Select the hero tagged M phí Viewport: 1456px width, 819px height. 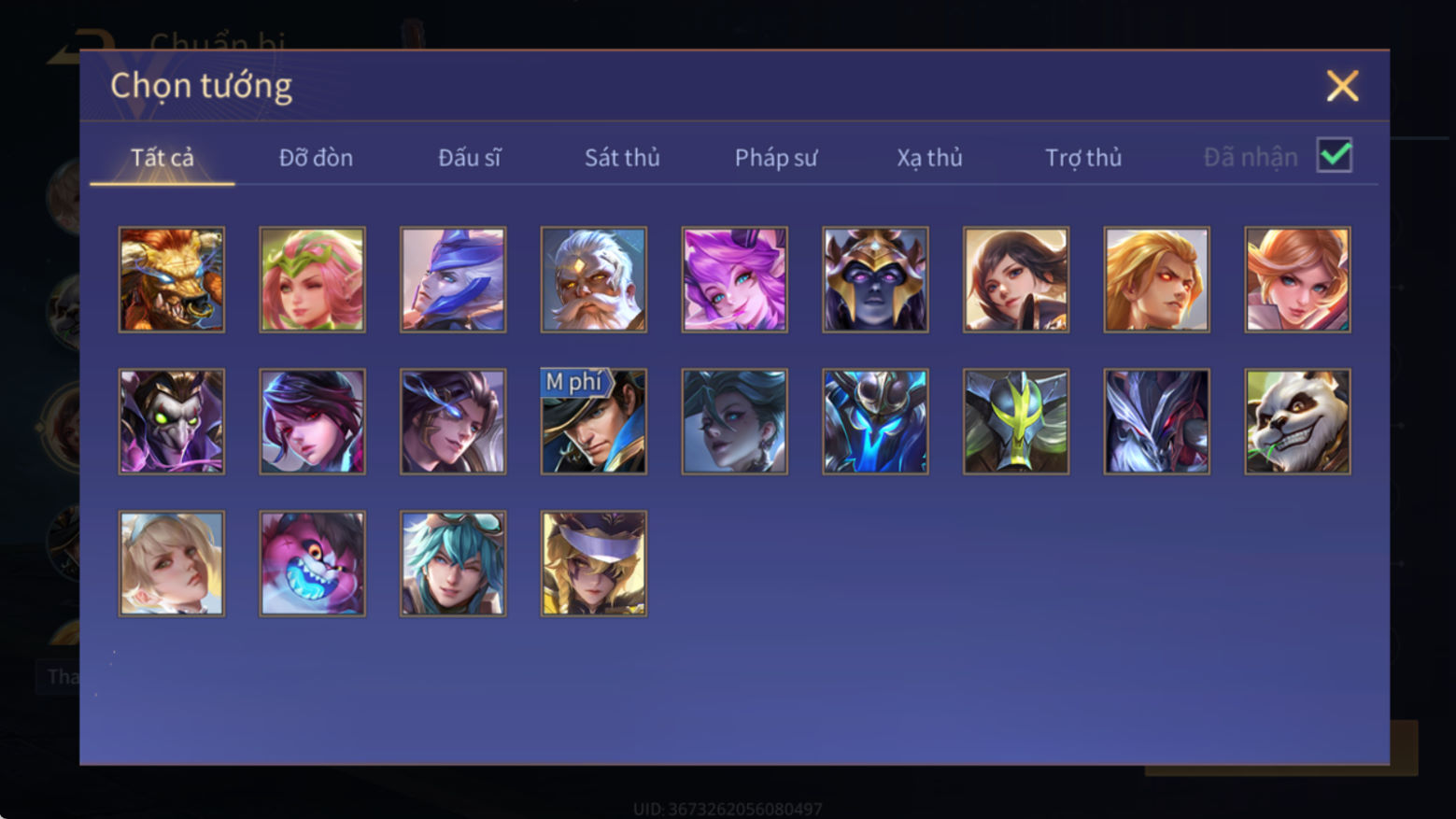pos(594,421)
